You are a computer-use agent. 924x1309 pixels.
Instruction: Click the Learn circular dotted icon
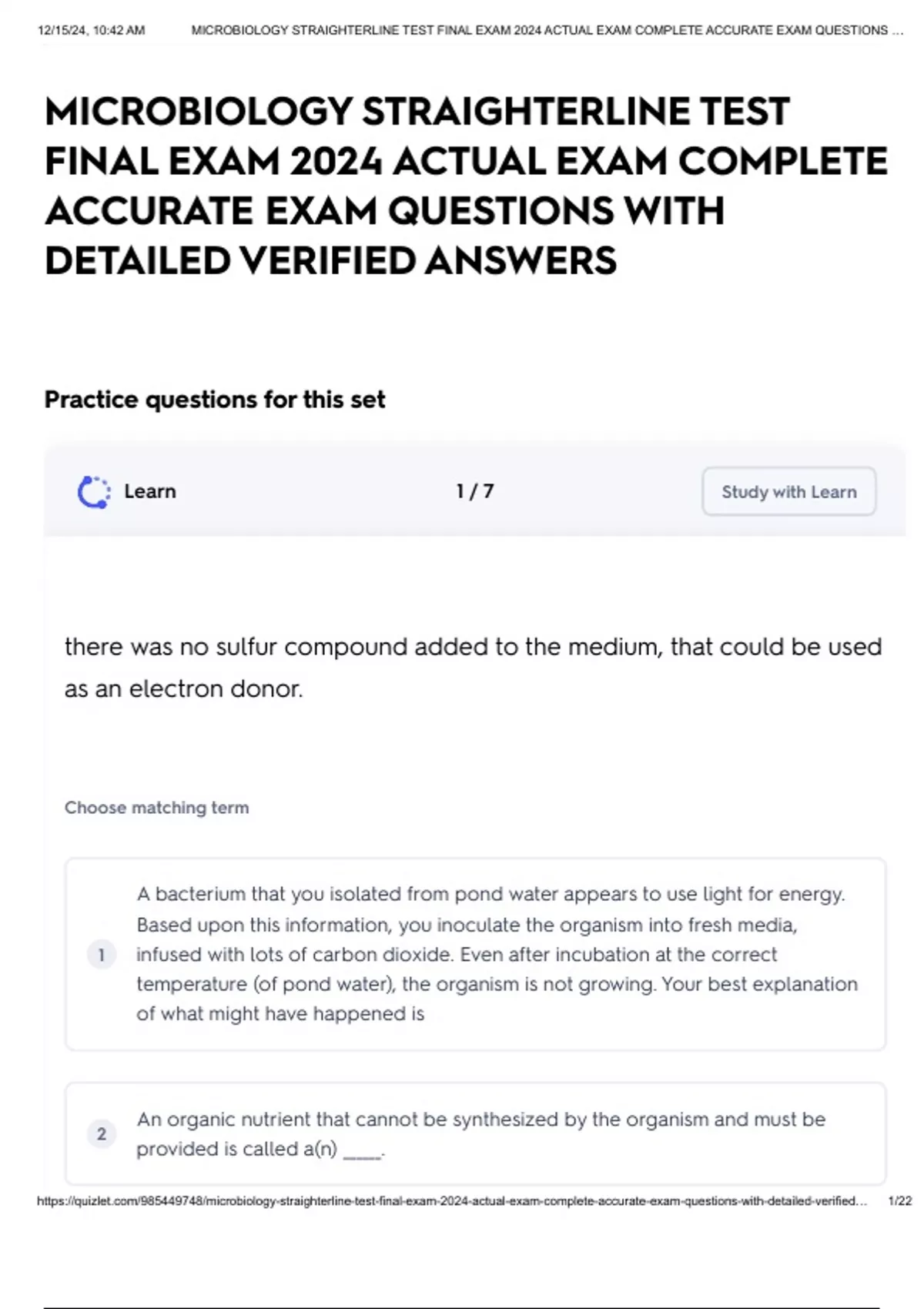coord(94,492)
